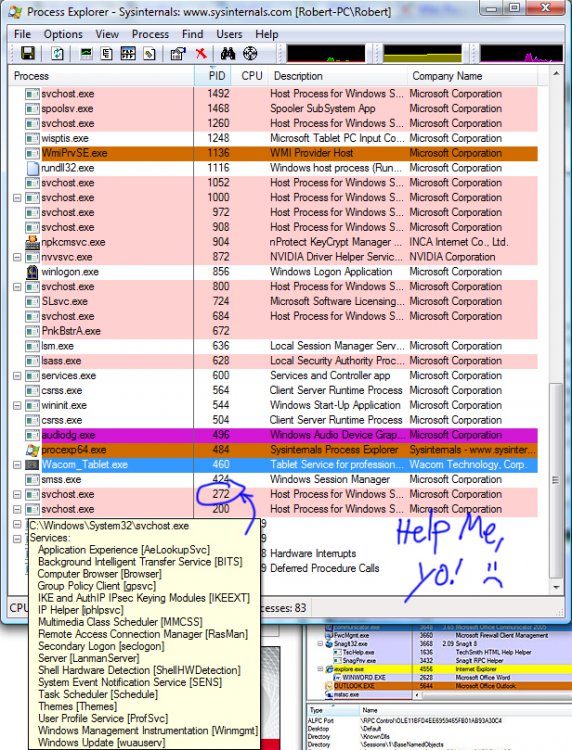
Task: Click the Wacom_Tablet.exe process icon
Action: tap(32, 464)
